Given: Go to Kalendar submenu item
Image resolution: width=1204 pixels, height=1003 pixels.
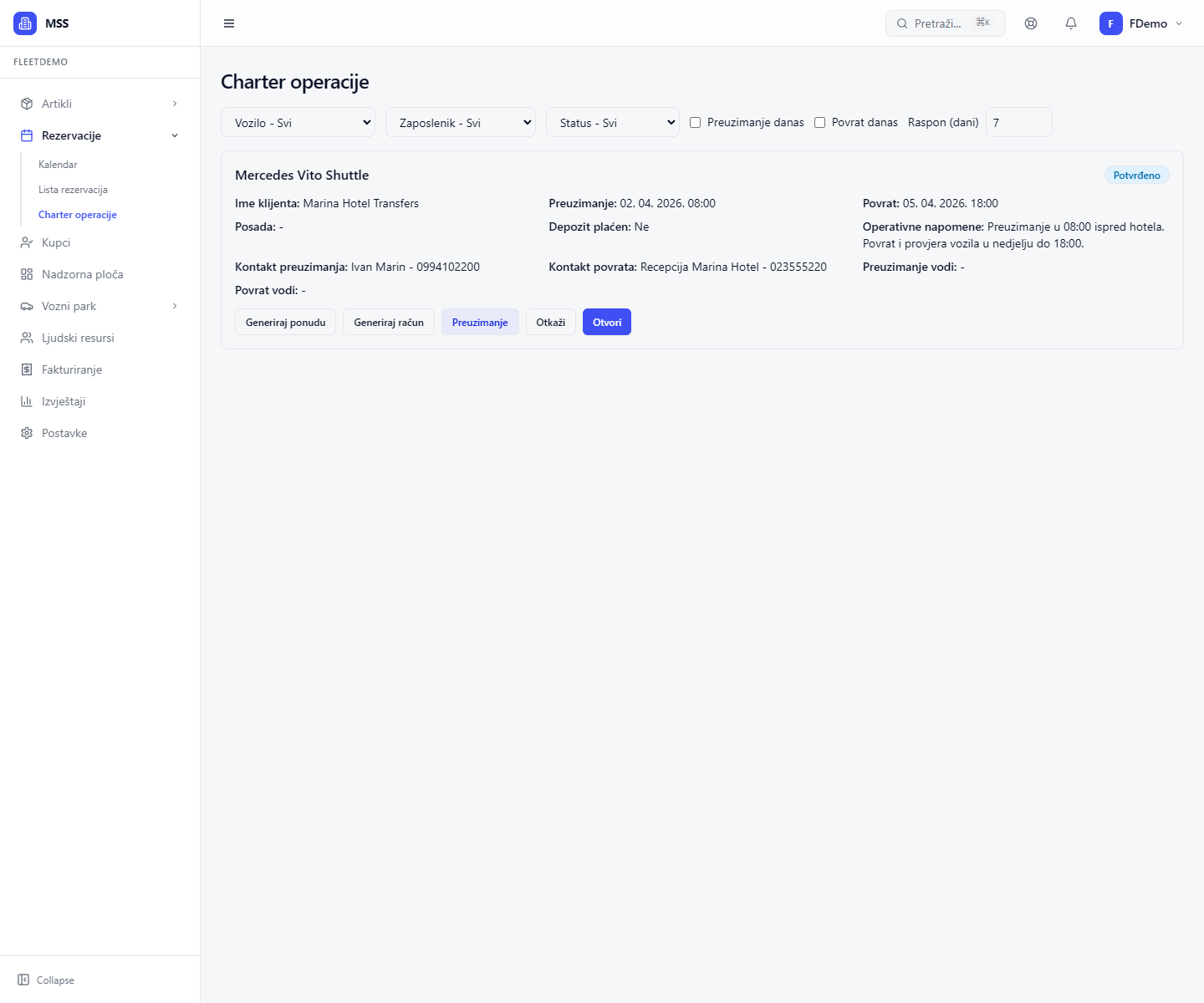Looking at the screenshot, I should tap(58, 165).
